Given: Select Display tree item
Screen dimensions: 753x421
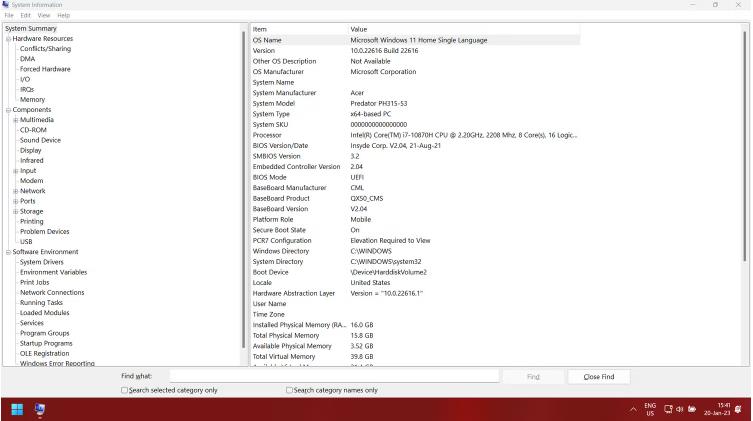Looking at the screenshot, I should click(30, 150).
